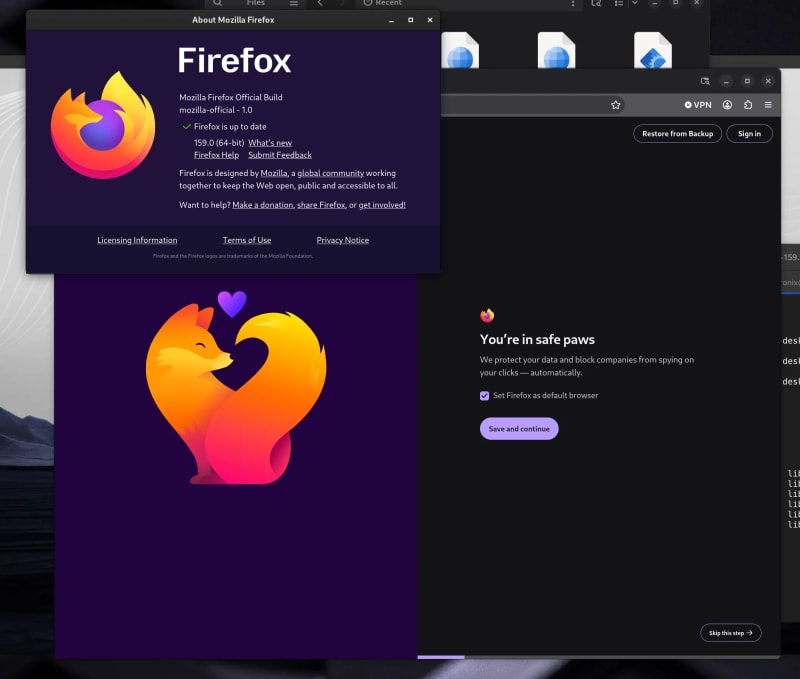Screen dimensions: 800x679
Task: Click Restore from Backup
Action: click(x=677, y=134)
